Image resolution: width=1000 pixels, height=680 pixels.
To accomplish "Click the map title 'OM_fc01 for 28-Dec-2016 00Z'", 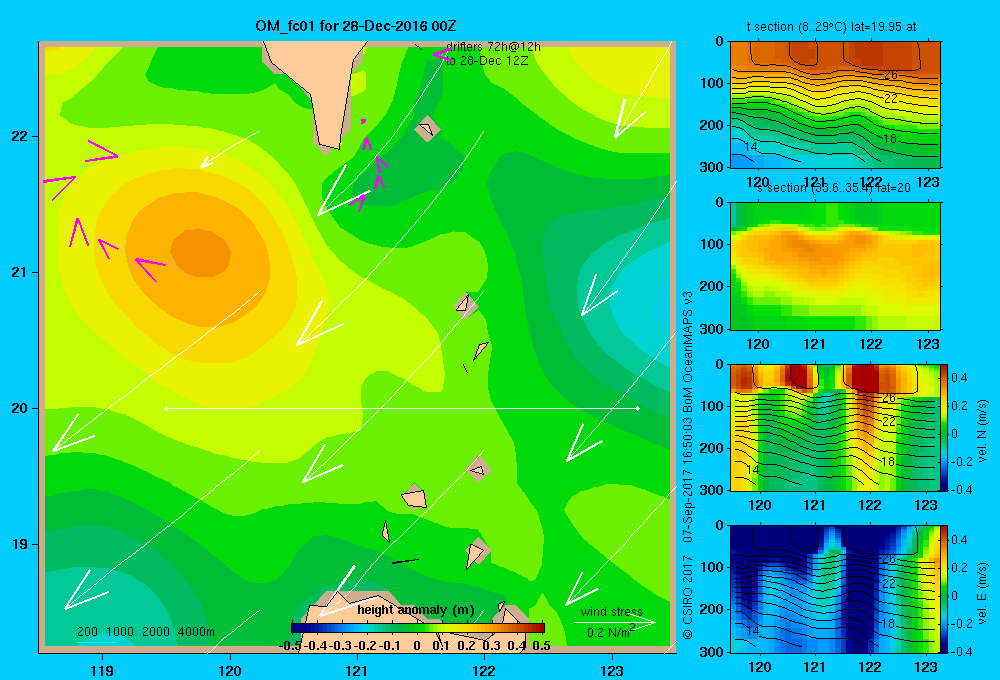I will coord(355,26).
